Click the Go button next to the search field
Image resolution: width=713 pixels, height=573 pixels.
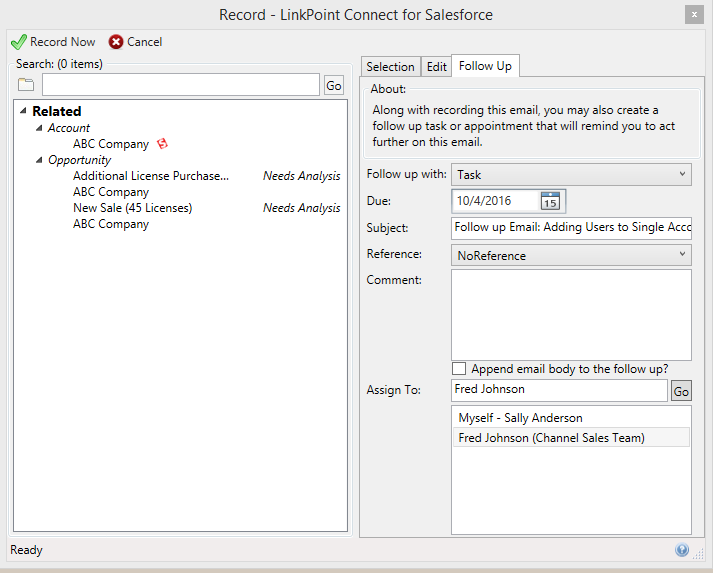tap(334, 85)
